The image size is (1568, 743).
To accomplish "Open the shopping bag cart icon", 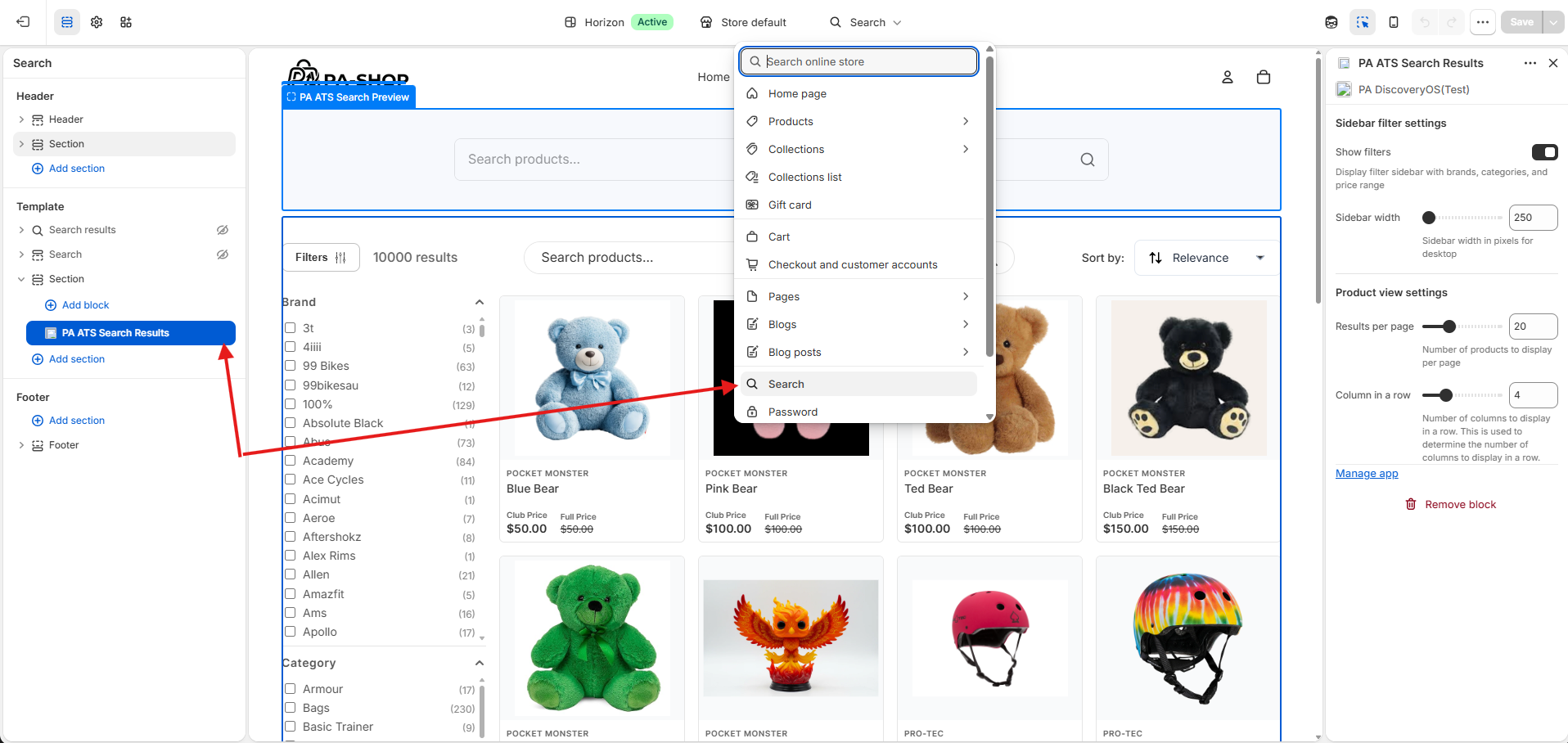I will point(1264,77).
